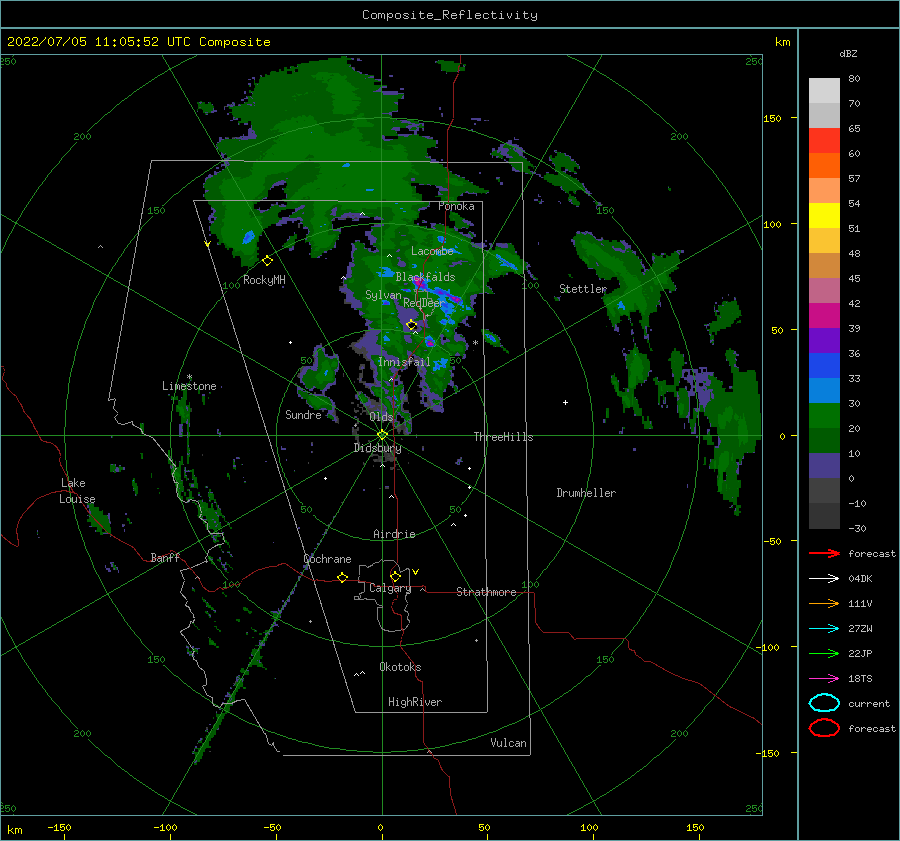Screen dimensions: 900x841
Task: Click the dBZ legend heading
Action: [x=848, y=53]
